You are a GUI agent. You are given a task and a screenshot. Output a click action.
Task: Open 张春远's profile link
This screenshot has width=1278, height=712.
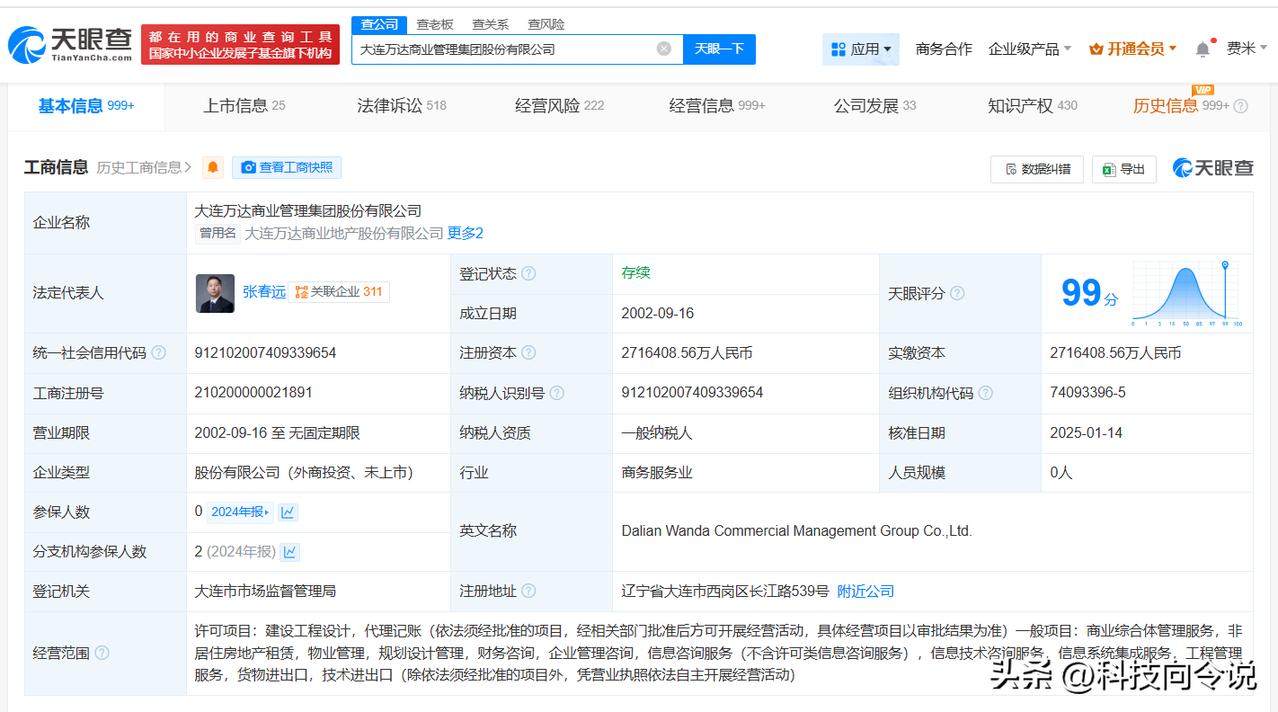(264, 292)
